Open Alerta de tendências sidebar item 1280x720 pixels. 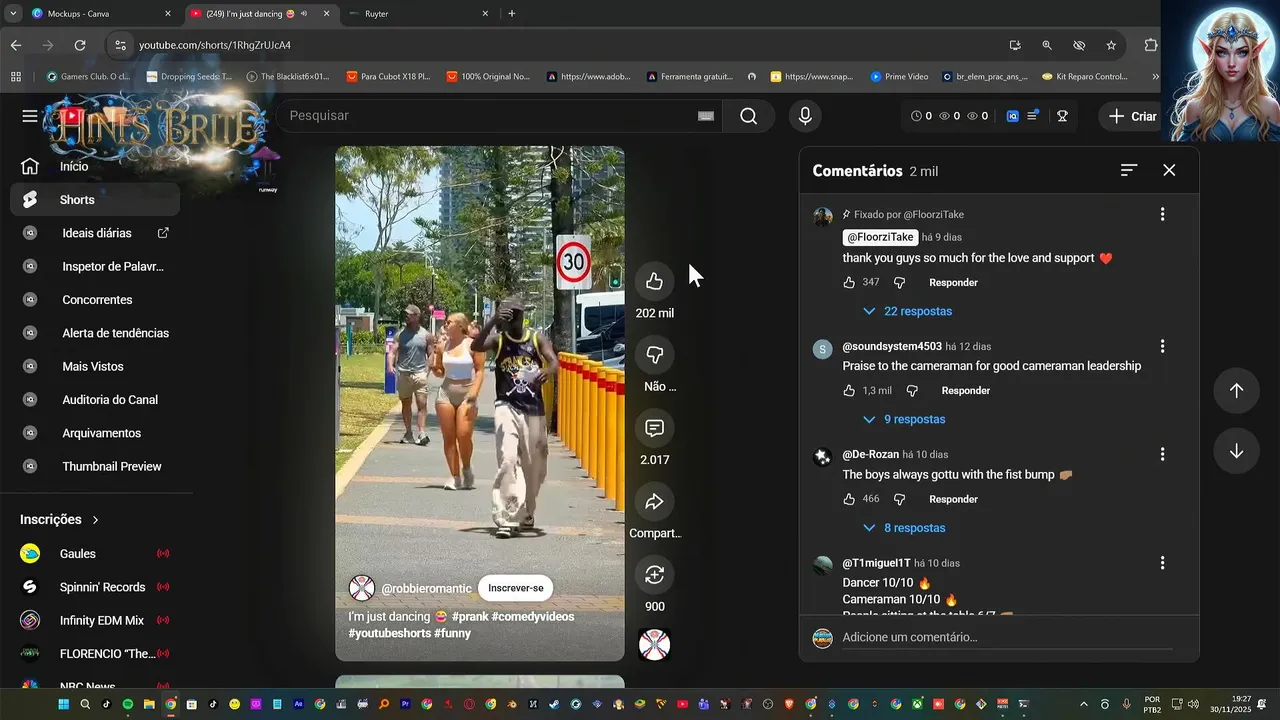95,333
